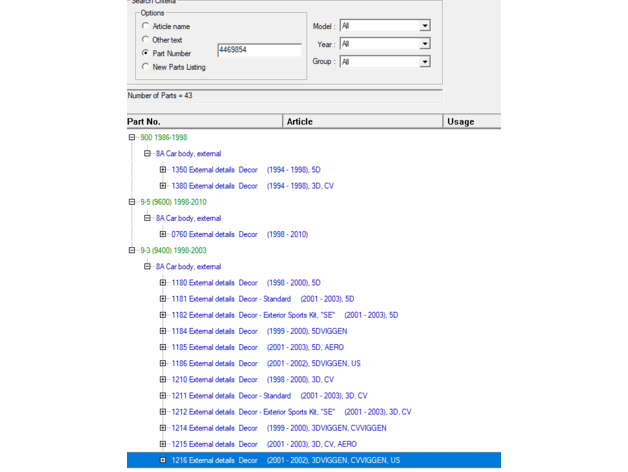Choose the Part Number radio option
628x472 pixels.
tap(145, 53)
